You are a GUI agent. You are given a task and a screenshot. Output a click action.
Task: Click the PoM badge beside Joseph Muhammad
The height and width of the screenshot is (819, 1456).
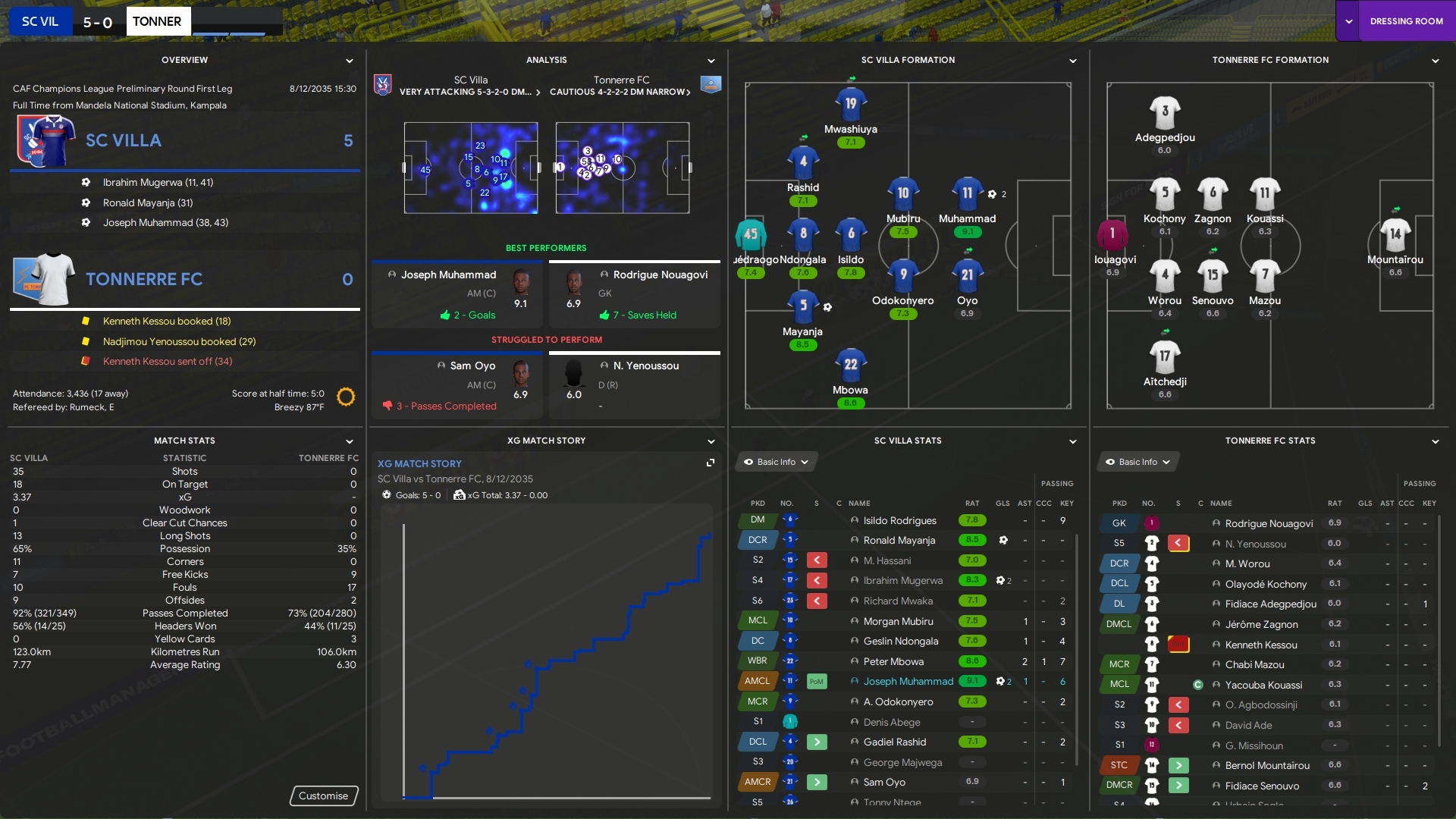coord(817,681)
